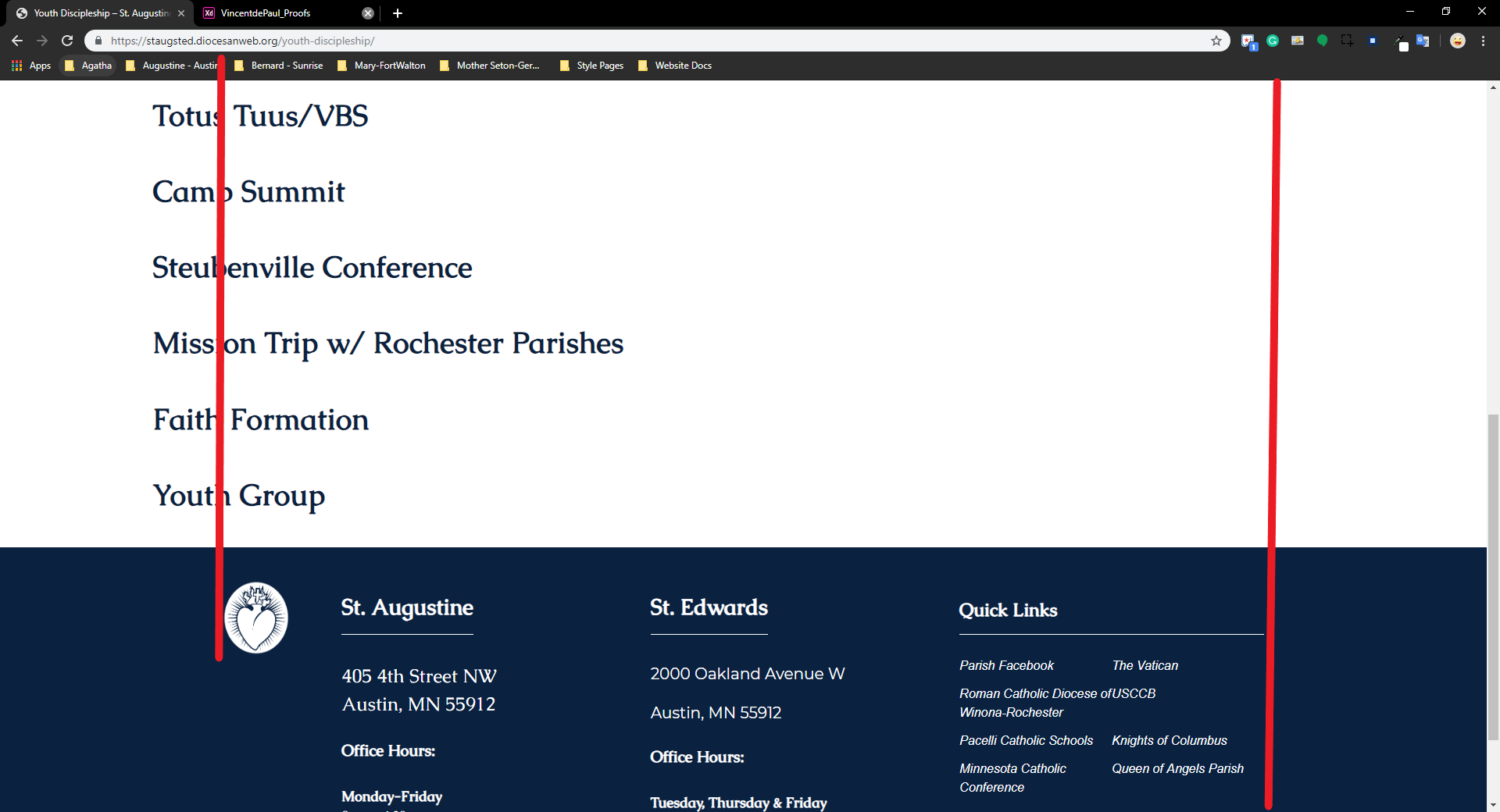Open the Grammarly extension
Image resolution: width=1500 pixels, height=812 pixels.
click(x=1273, y=41)
